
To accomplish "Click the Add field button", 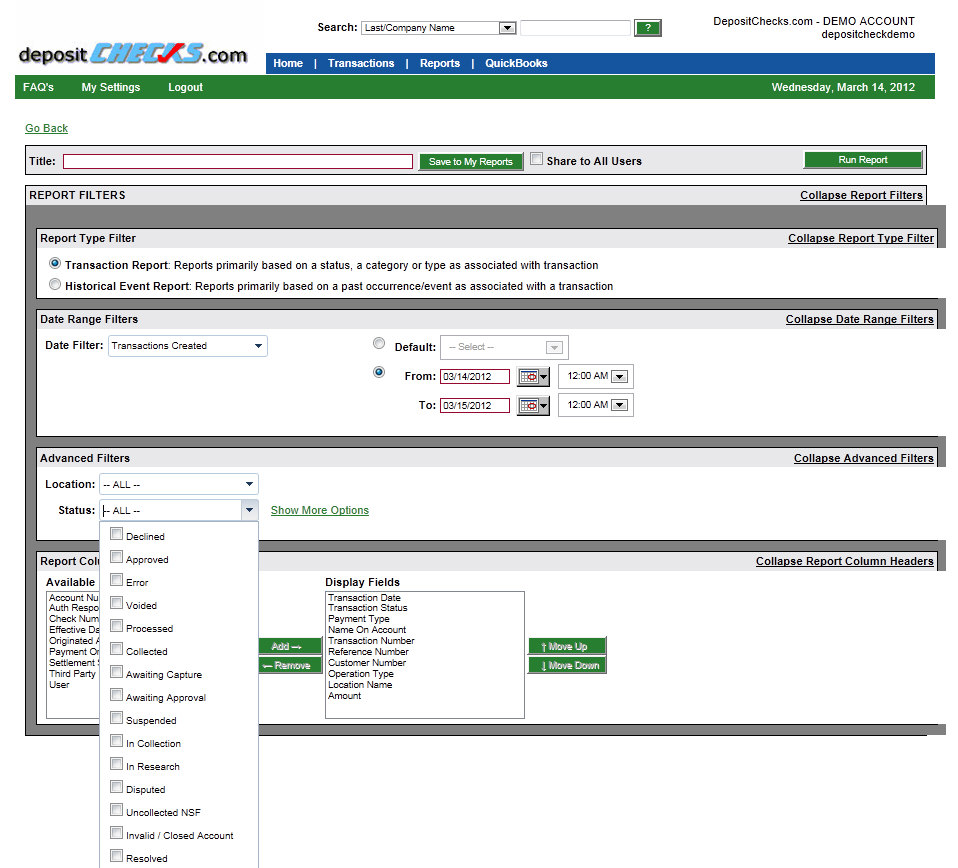I will point(290,646).
